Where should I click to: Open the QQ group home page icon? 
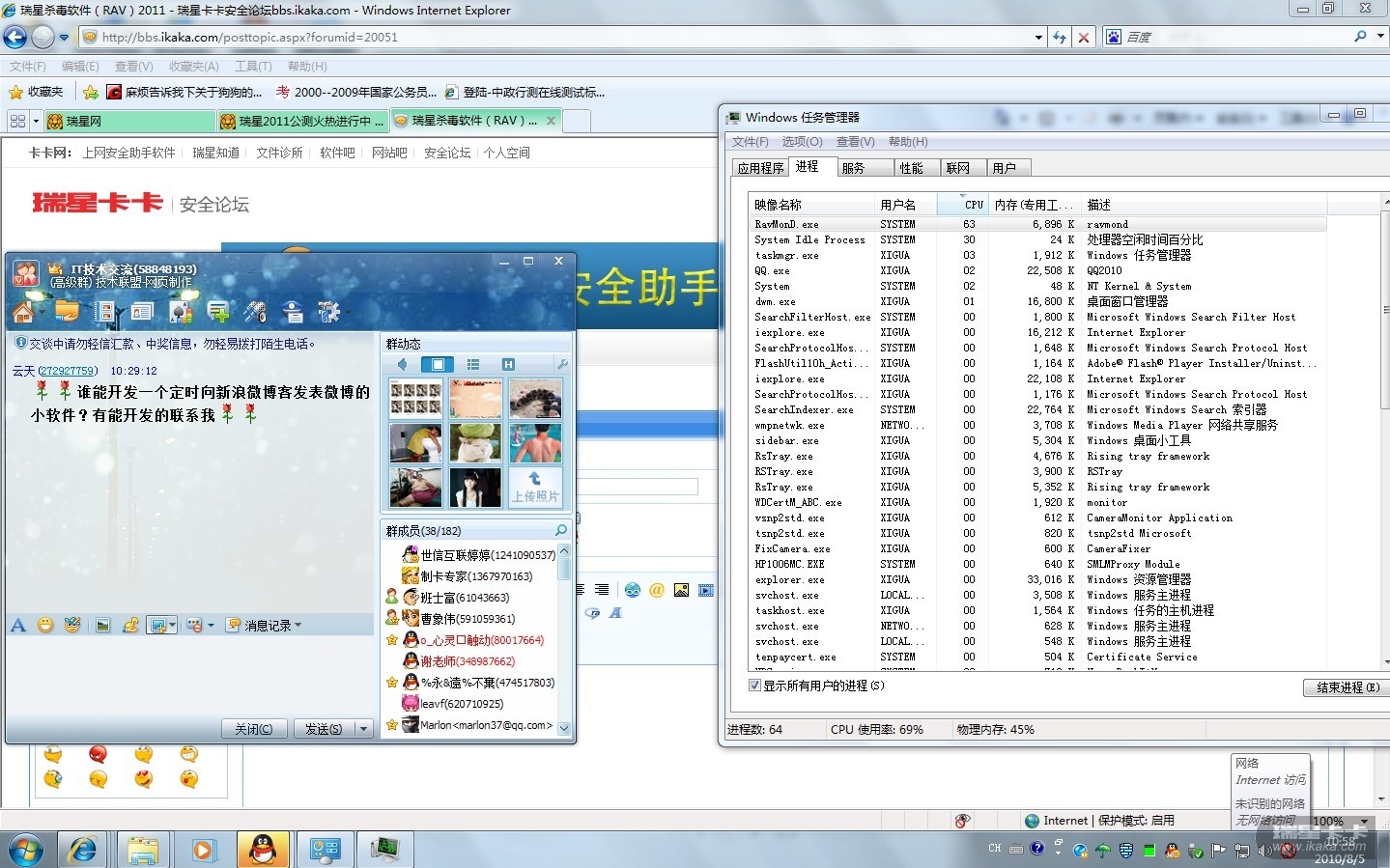(x=23, y=312)
